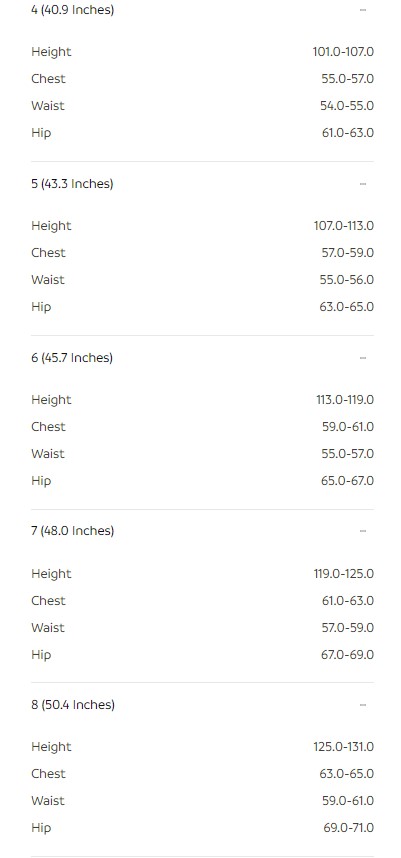Click the Hip value 69.0-71.0
This screenshot has width=401, height=858.
tap(348, 827)
